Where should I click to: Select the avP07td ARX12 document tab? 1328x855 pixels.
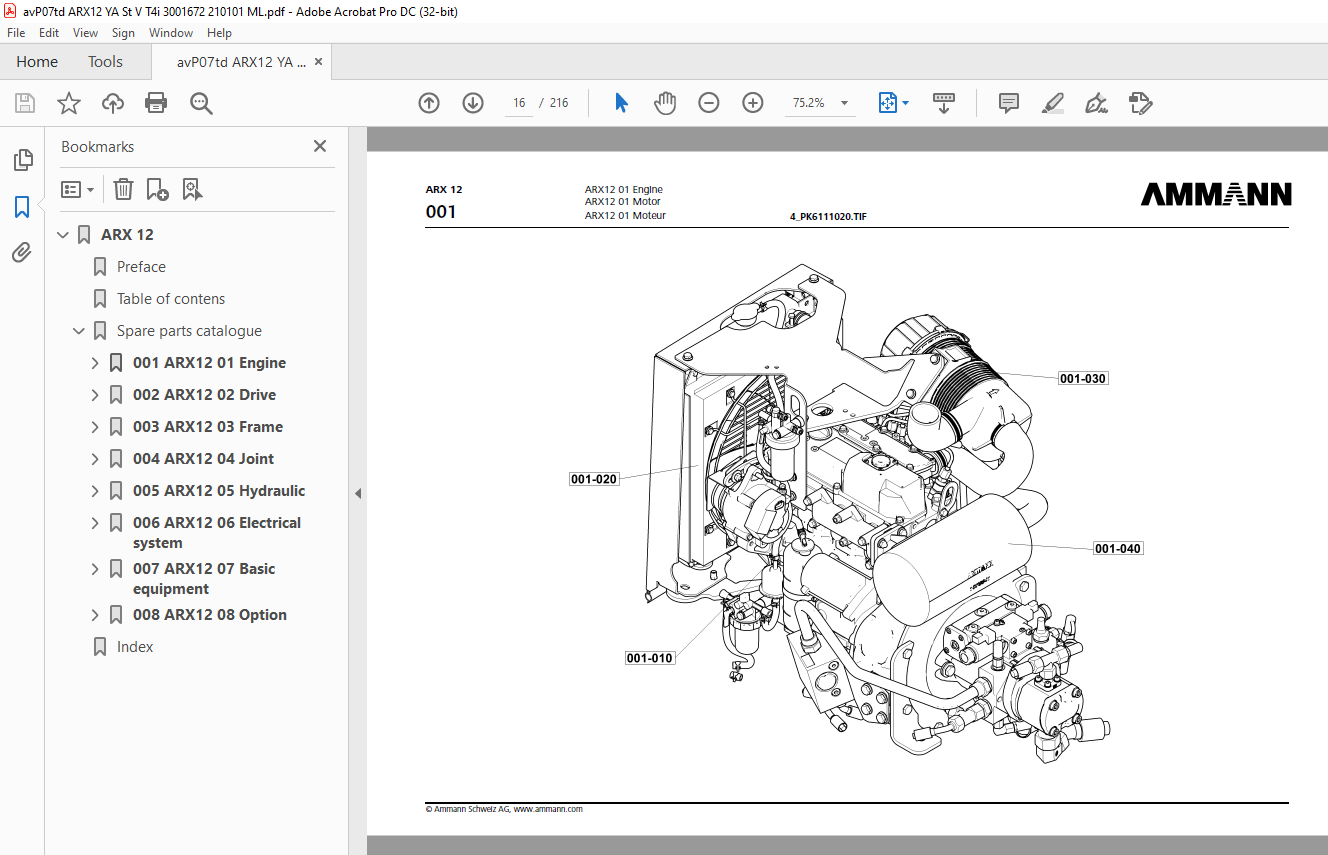pyautogui.click(x=241, y=62)
